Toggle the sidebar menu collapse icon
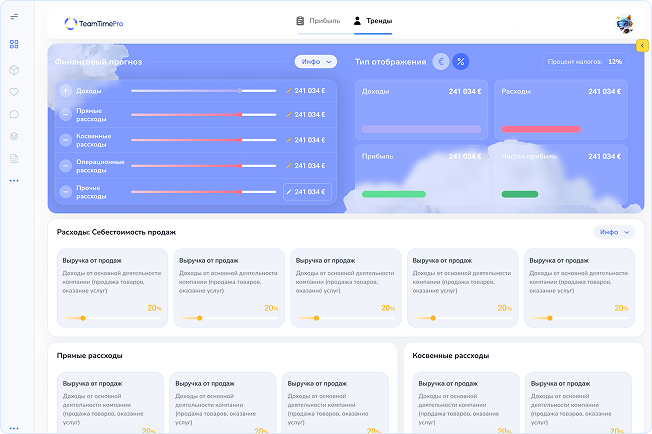652x434 pixels. (x=14, y=15)
